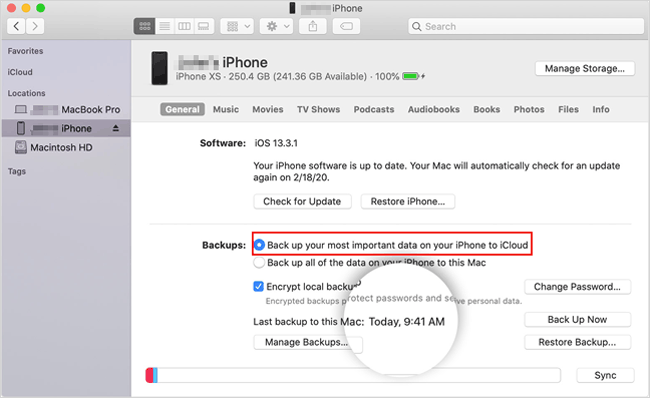Select the iPhone in sidebar Locations
The height and width of the screenshot is (401, 650).
pos(66,128)
